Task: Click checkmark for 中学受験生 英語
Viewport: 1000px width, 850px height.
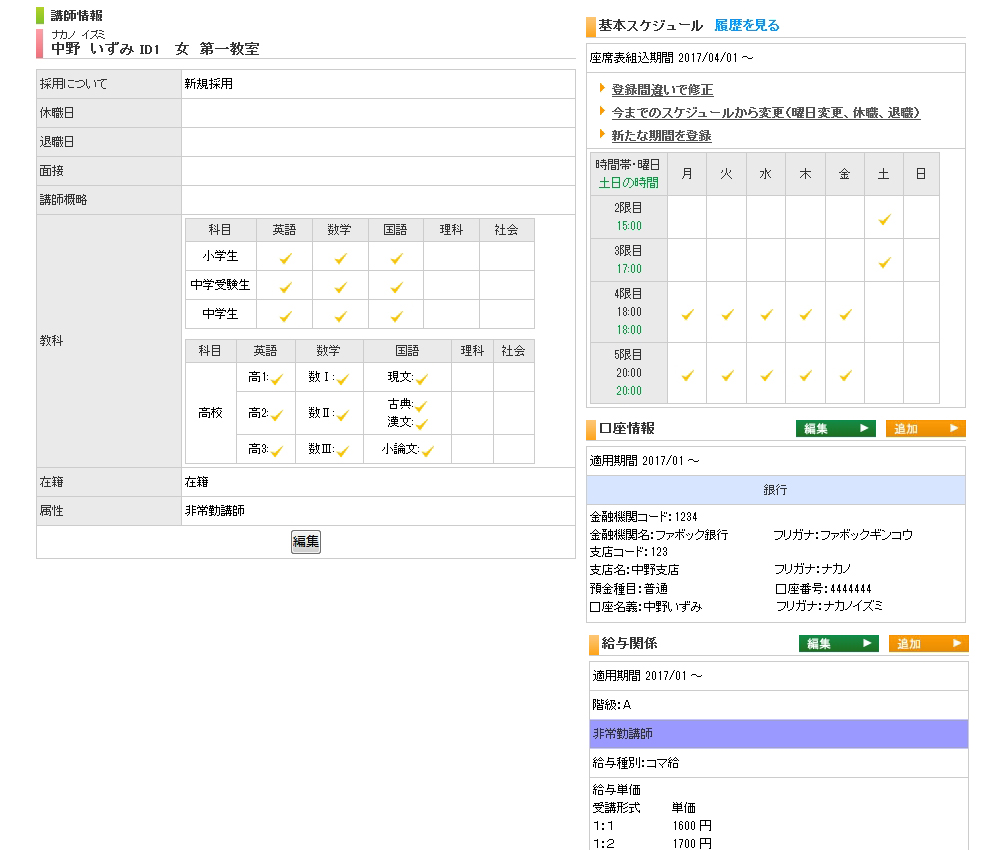Action: (286, 288)
